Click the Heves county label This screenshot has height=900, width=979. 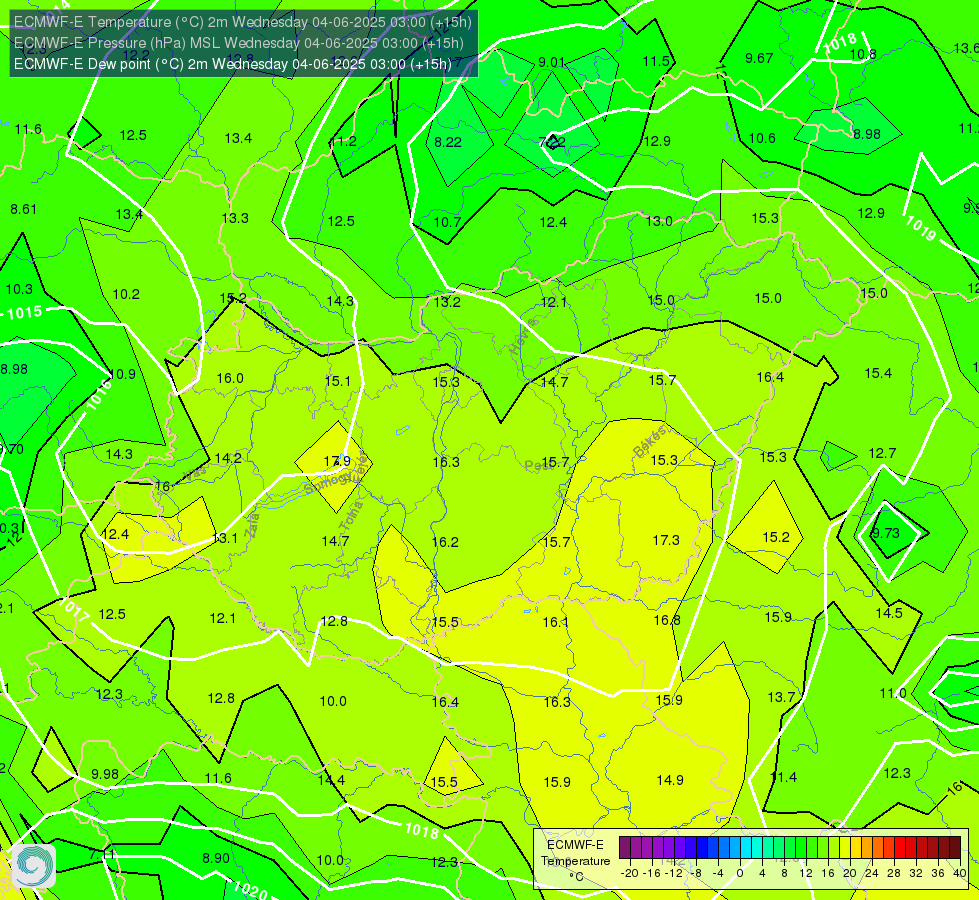[523, 336]
